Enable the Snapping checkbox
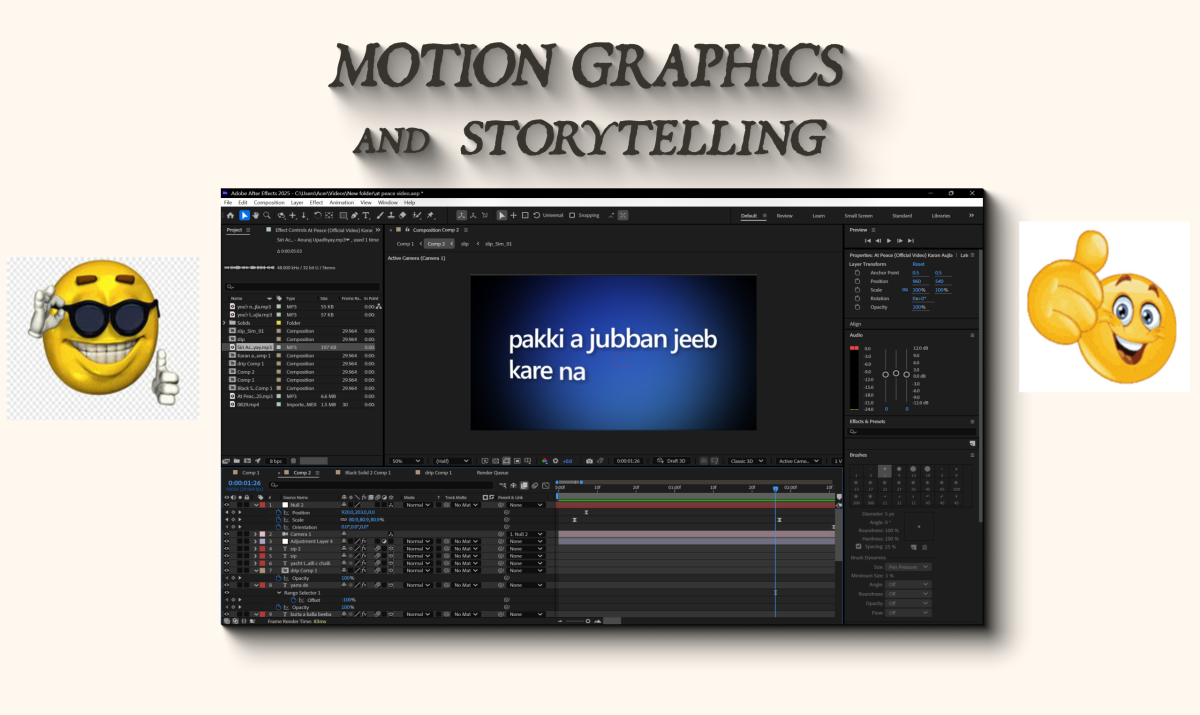The height and width of the screenshot is (715, 1200). coord(571,215)
